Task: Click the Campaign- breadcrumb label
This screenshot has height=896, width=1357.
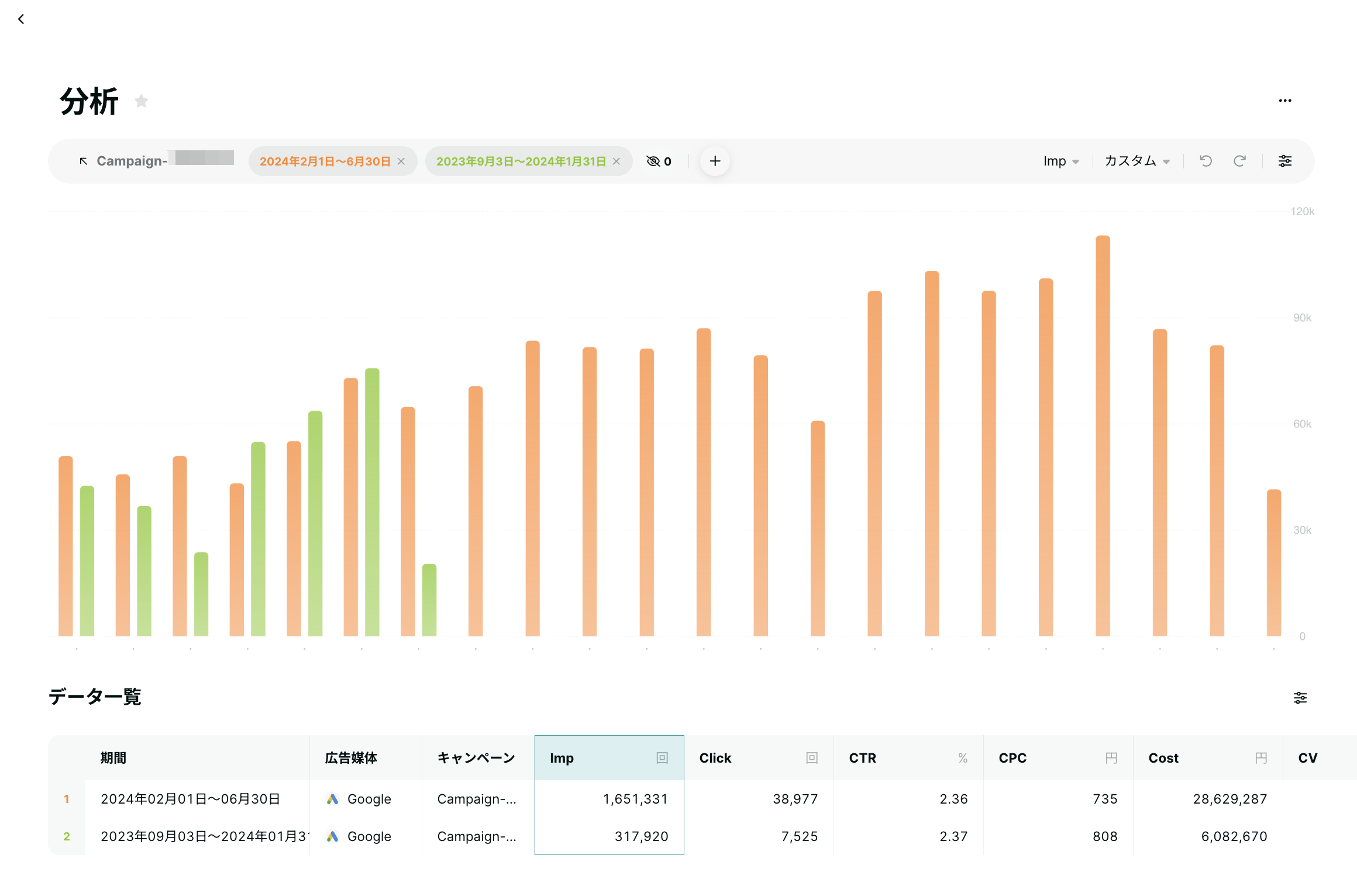Action: (132, 161)
